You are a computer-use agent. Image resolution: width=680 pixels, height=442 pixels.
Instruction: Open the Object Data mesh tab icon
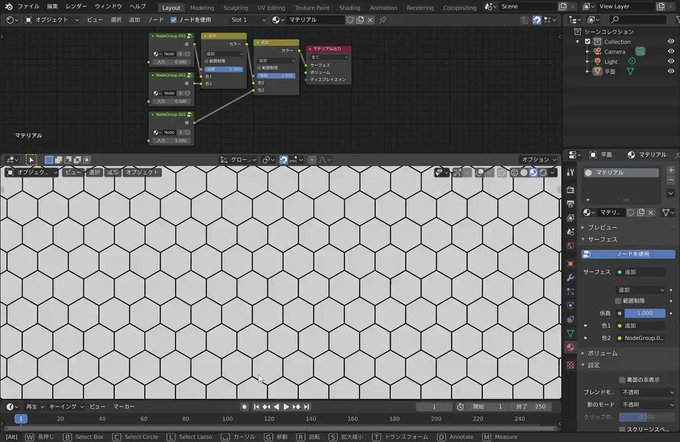point(571,333)
